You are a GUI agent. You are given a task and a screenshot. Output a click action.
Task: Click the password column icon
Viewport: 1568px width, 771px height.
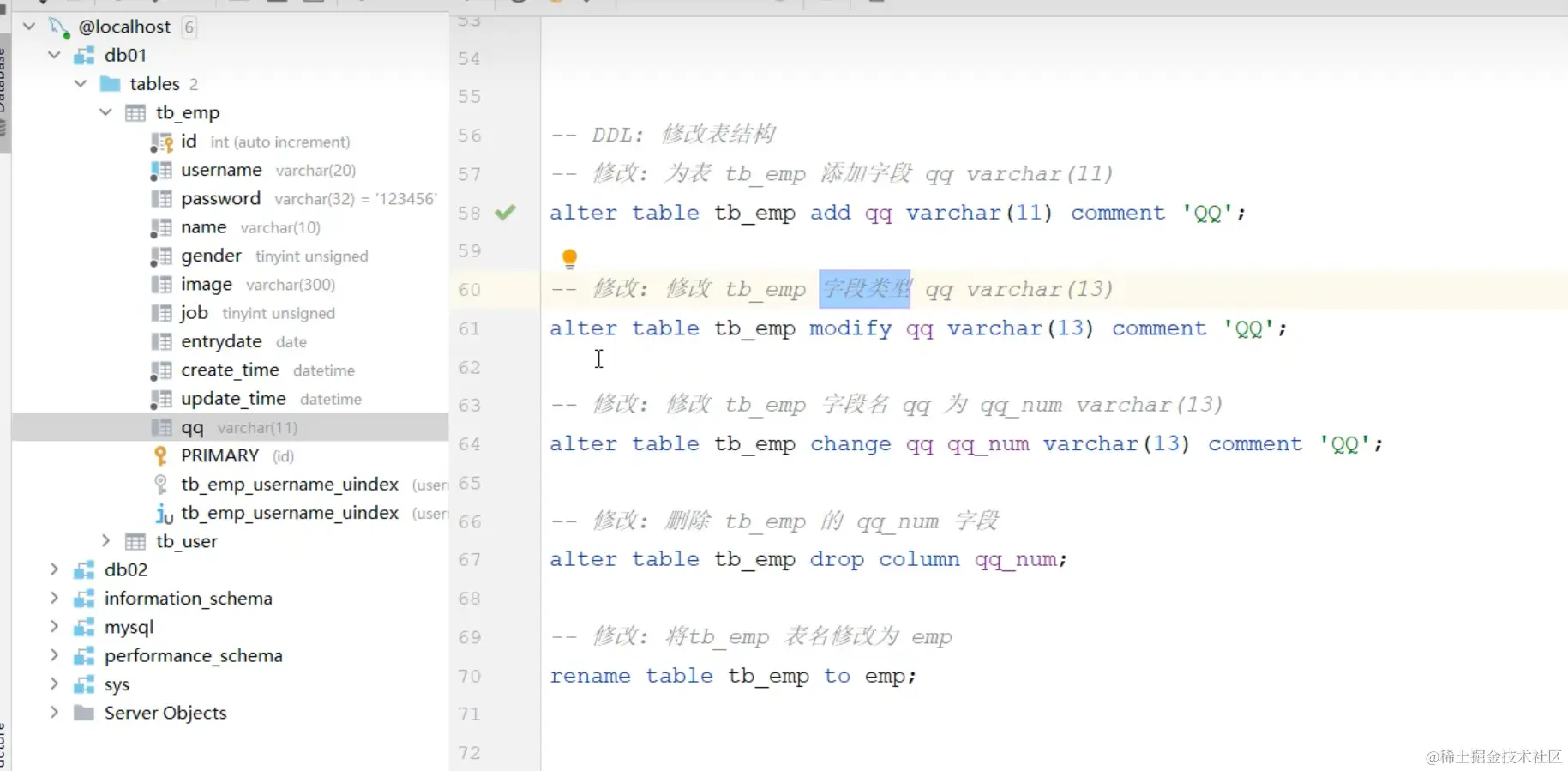161,199
